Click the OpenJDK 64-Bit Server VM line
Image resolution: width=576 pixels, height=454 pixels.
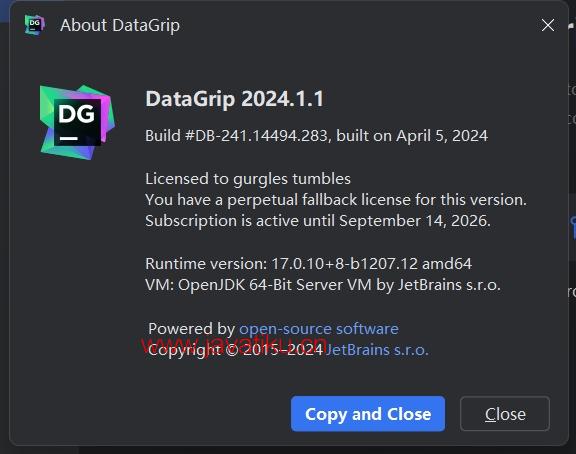coord(323,285)
